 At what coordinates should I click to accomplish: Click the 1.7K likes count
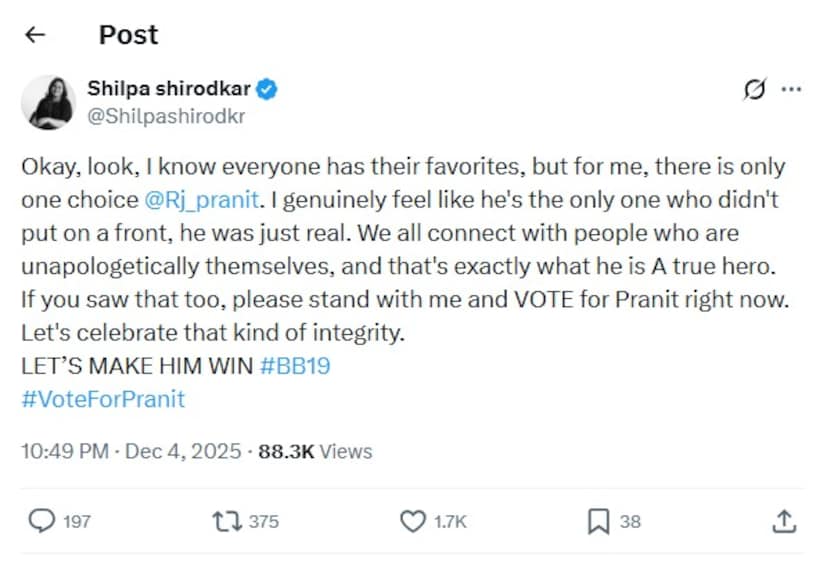point(450,521)
